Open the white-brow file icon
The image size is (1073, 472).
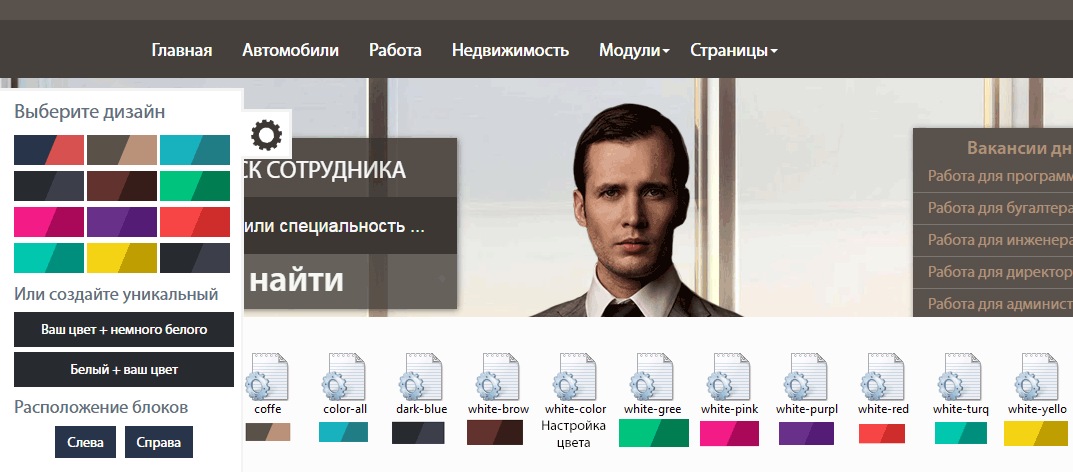coord(498,377)
